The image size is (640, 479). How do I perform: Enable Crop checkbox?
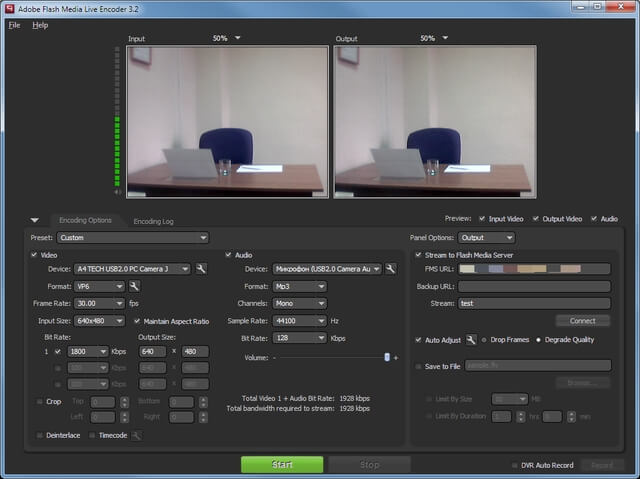pyautogui.click(x=40, y=401)
